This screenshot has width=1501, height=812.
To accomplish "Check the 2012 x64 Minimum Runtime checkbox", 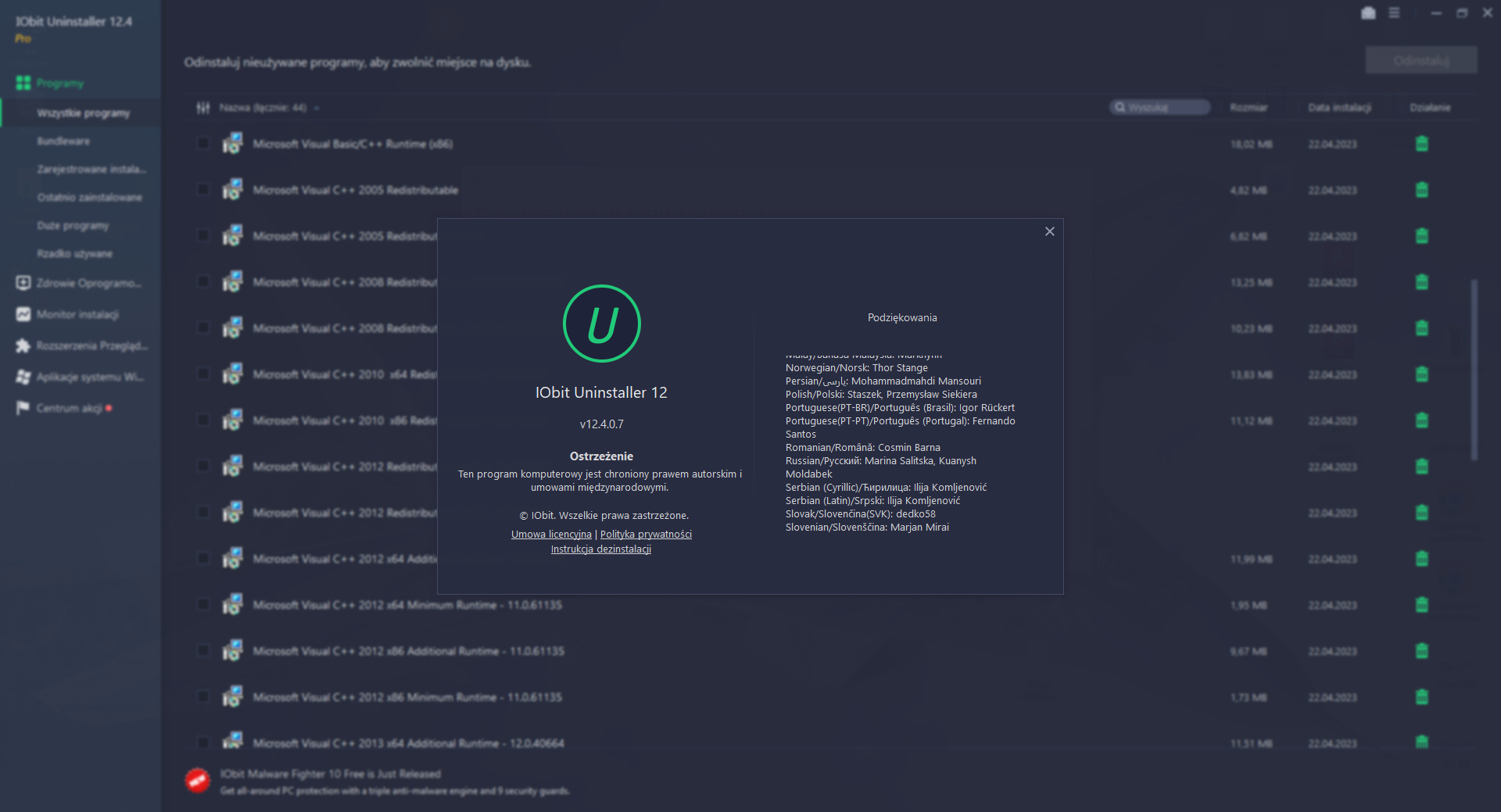I will [203, 605].
